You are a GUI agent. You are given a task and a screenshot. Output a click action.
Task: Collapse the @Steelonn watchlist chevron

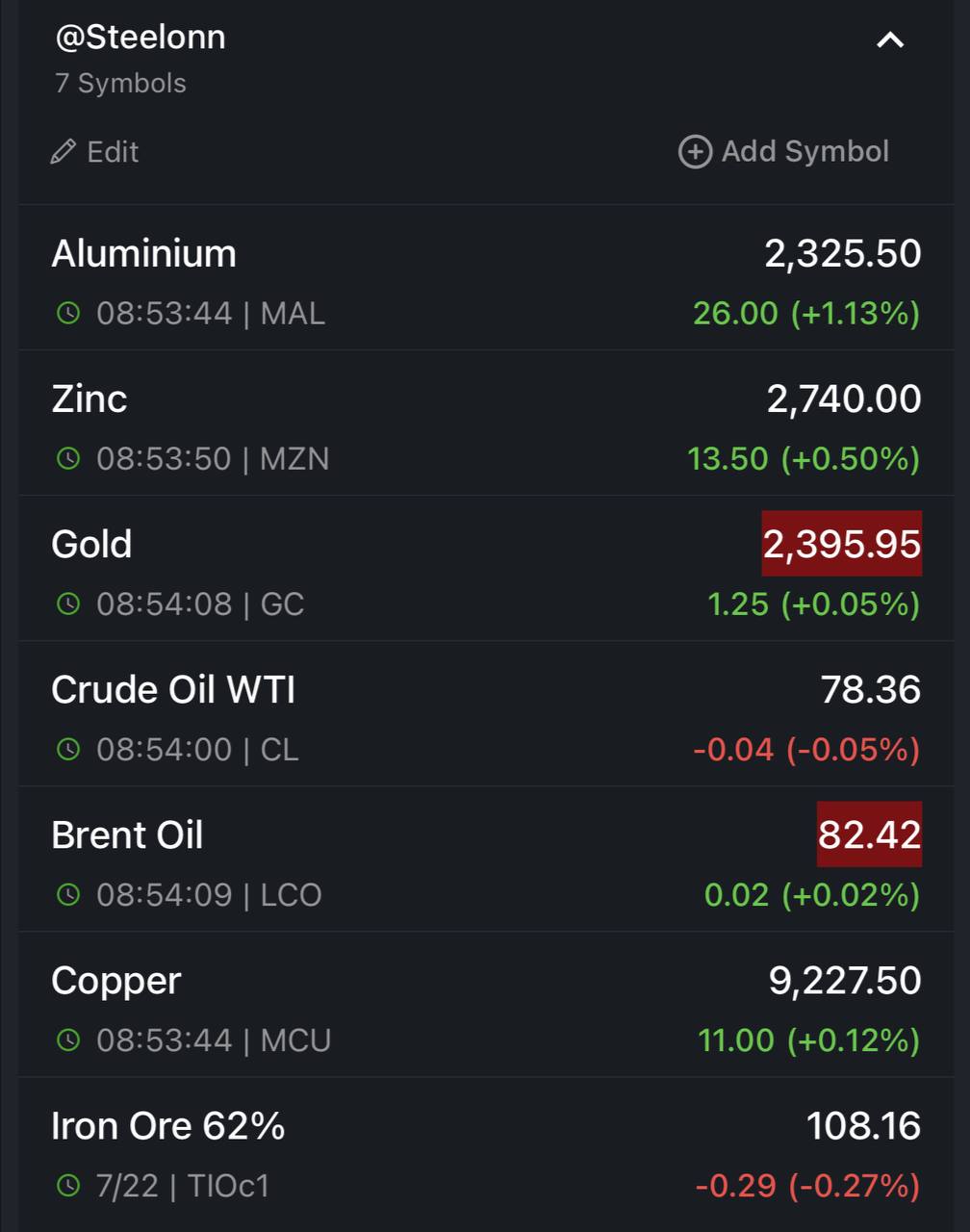point(890,40)
